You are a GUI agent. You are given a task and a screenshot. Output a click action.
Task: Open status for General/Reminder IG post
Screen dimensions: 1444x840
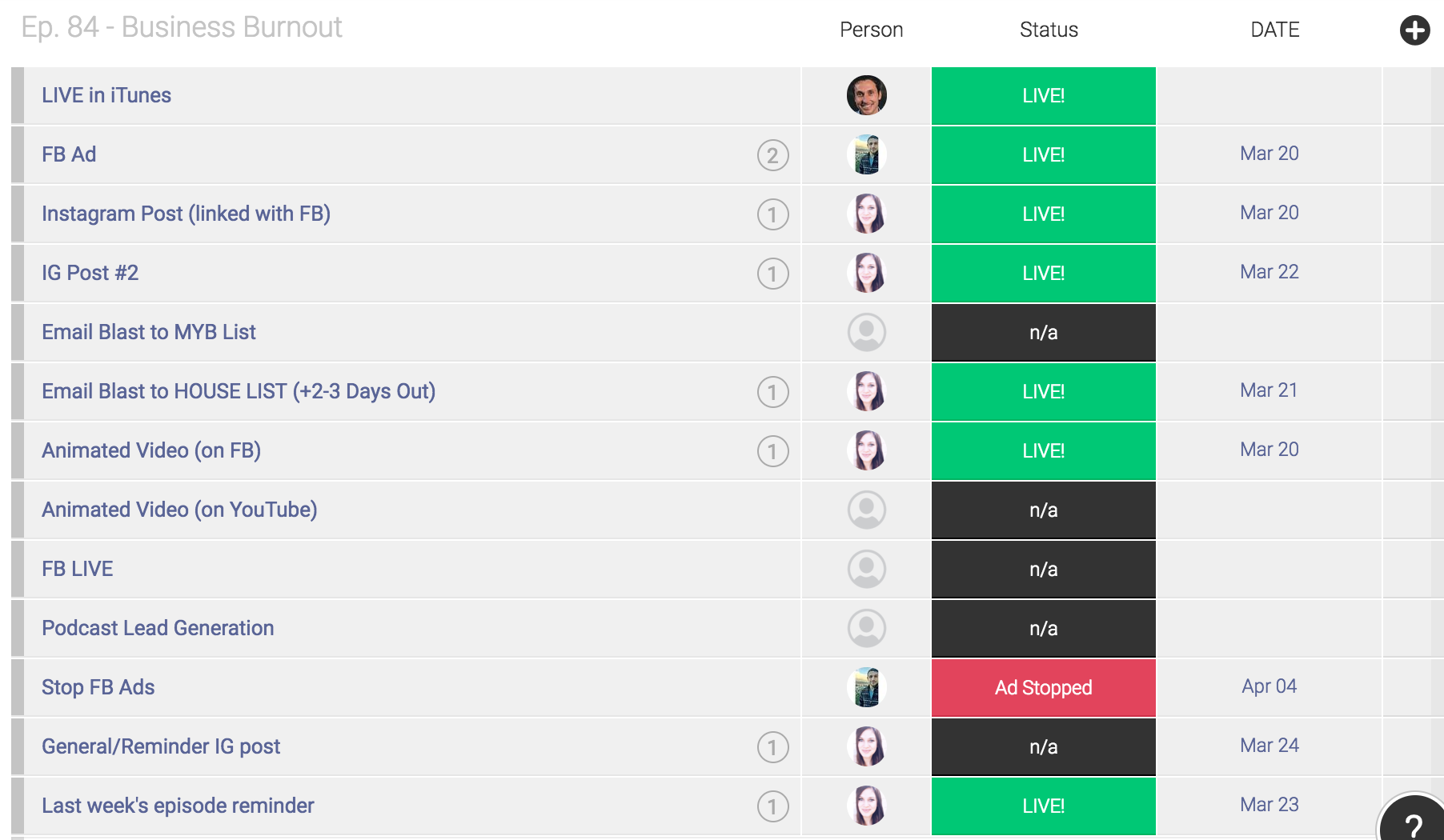point(1043,746)
